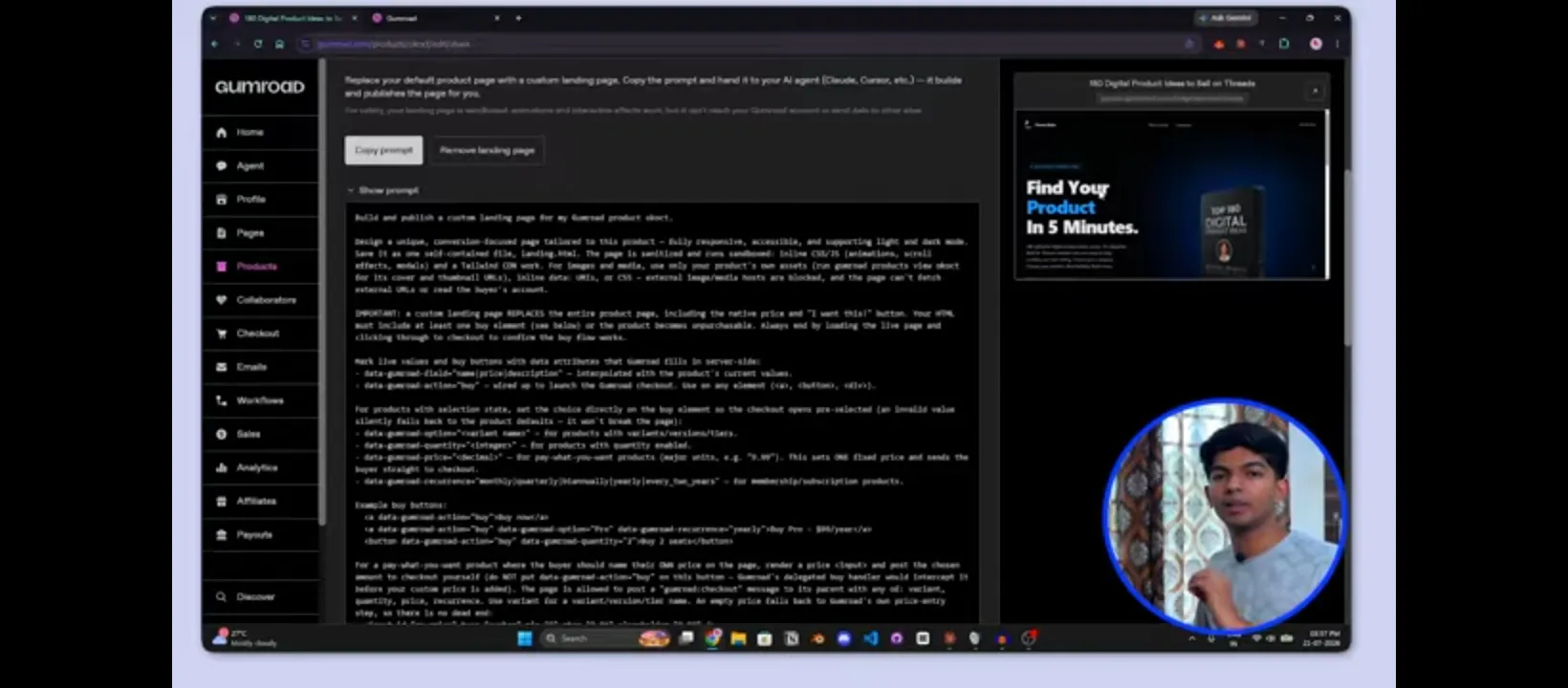This screenshot has height=688, width=1568.
Task: Switch to the 180 Digital Product Ideas tab
Action: 291,18
